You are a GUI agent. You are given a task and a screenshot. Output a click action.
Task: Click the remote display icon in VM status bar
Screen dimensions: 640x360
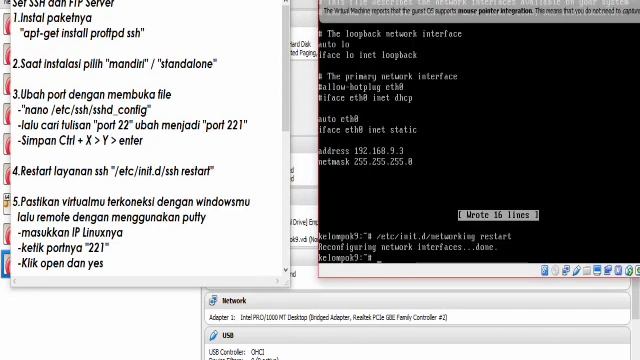(x=608, y=270)
